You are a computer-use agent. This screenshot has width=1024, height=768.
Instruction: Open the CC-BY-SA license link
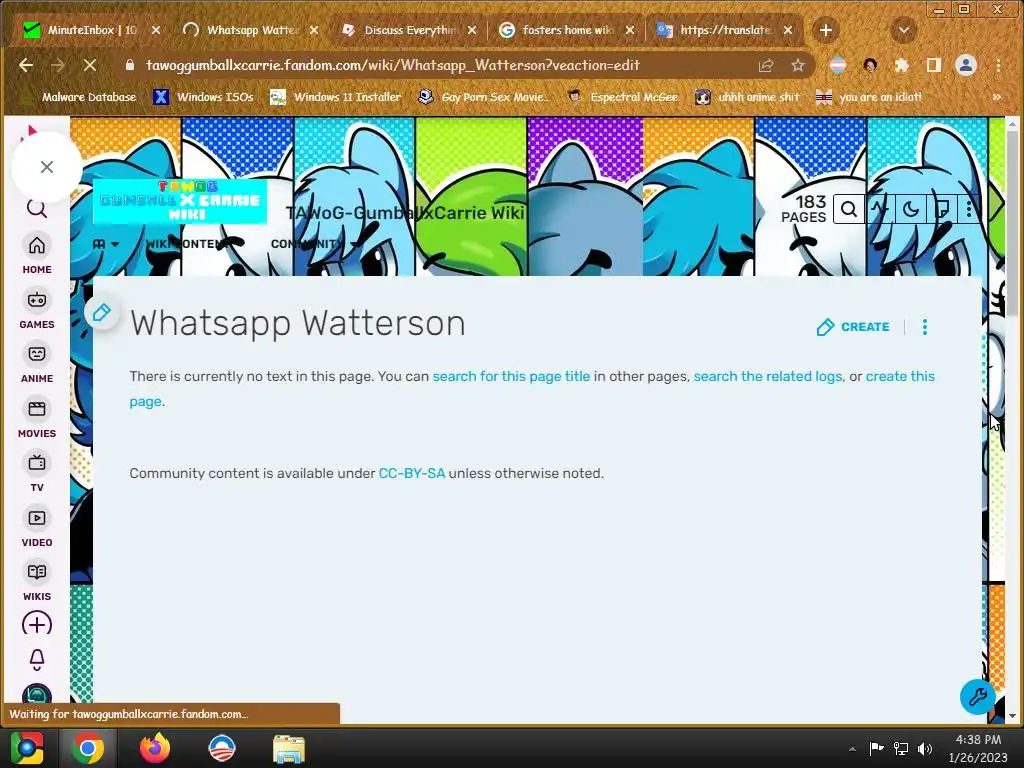[x=411, y=473]
